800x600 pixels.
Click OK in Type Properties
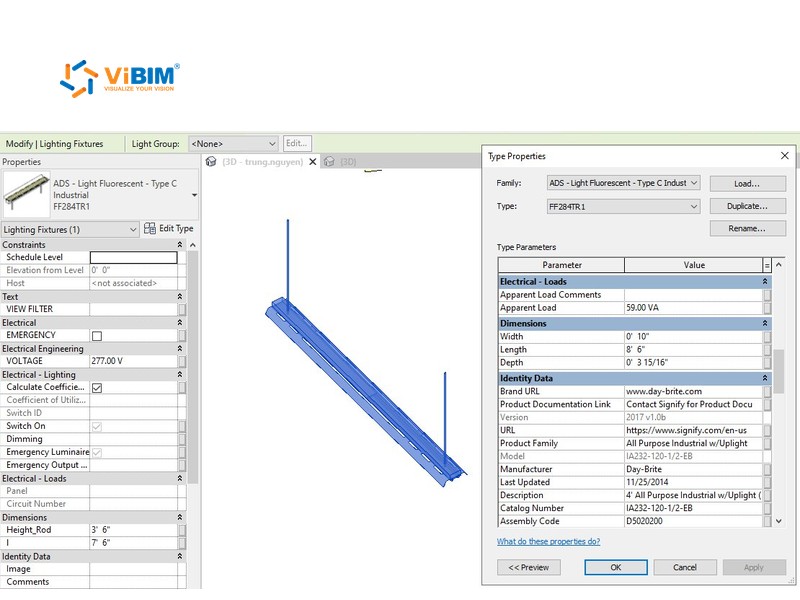coord(616,567)
